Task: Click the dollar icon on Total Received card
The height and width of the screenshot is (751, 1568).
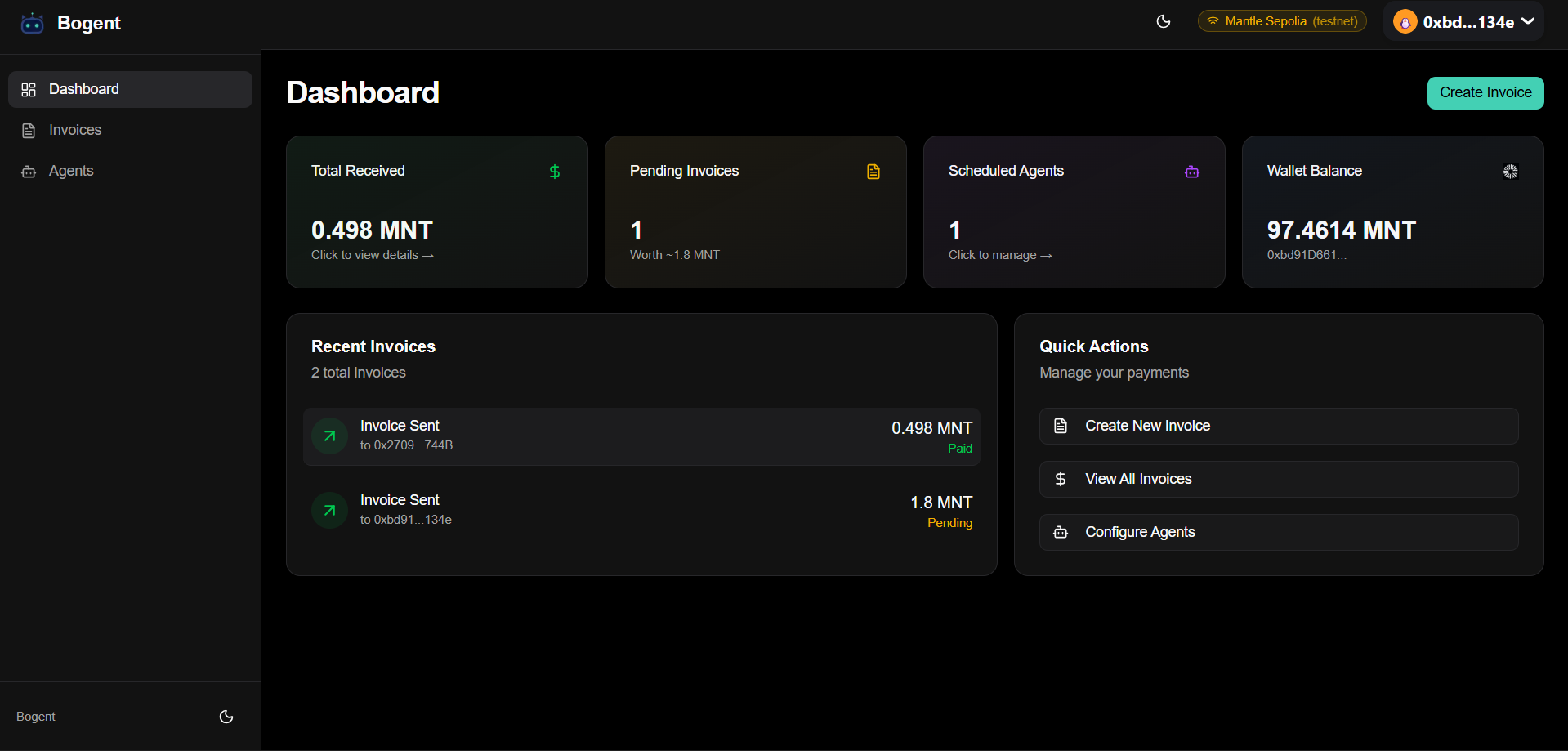Action: [x=555, y=172]
